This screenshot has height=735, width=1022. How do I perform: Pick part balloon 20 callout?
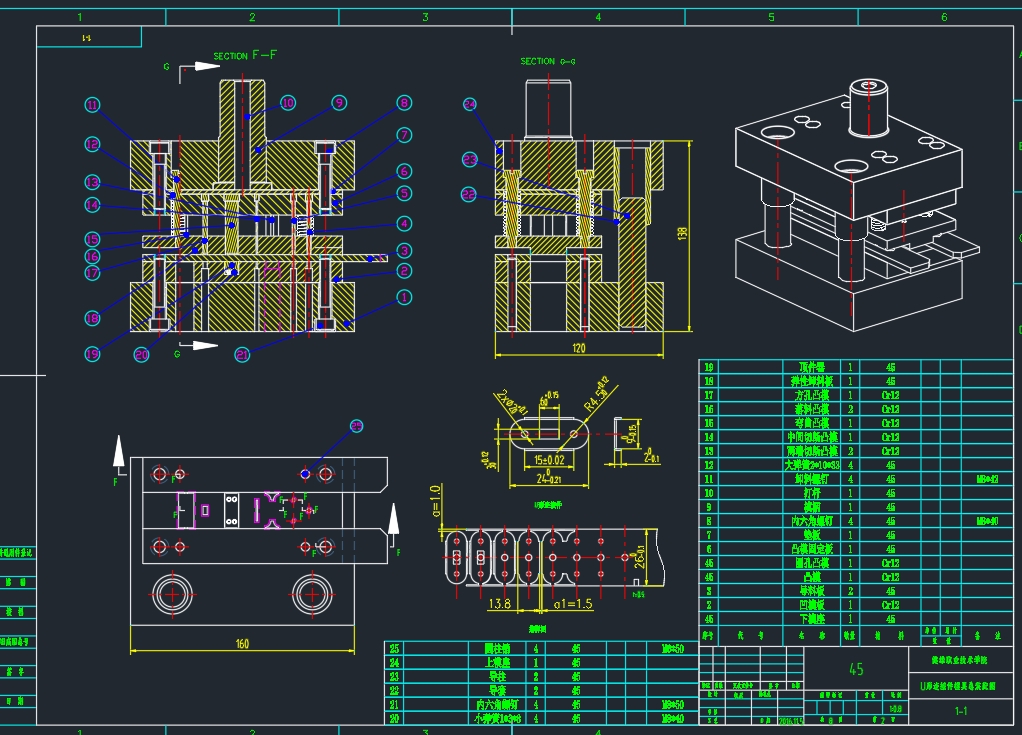point(141,354)
